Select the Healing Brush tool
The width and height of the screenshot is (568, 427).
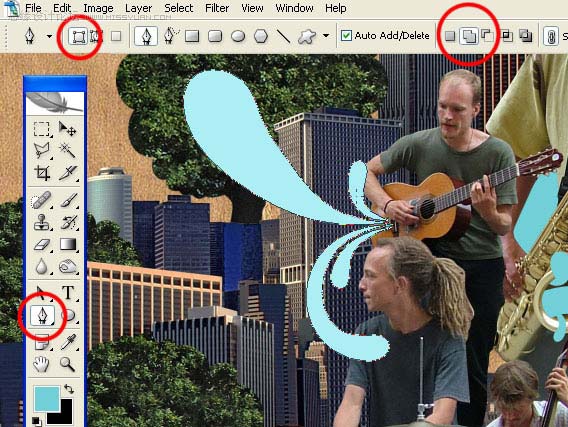42,200
